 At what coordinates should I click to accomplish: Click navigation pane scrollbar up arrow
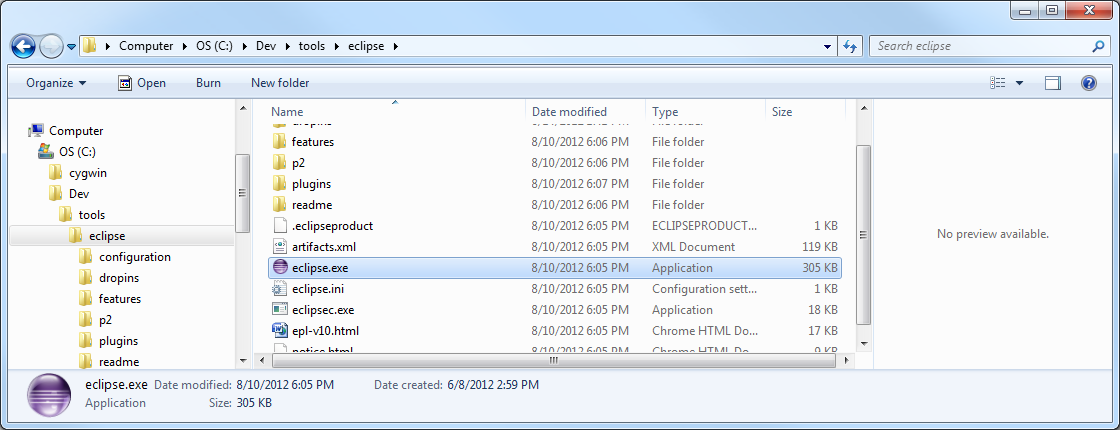point(243,109)
